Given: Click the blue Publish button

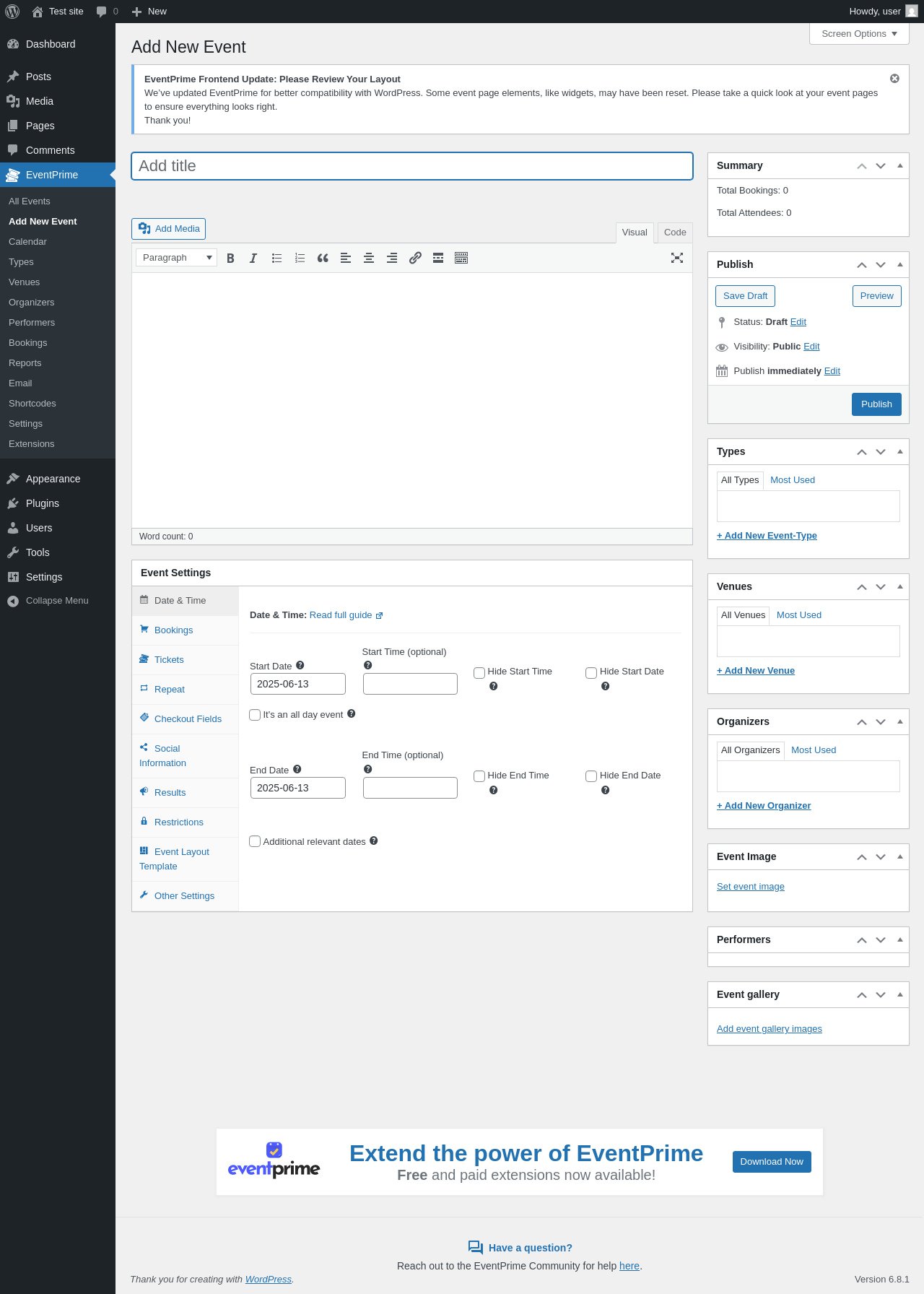Looking at the screenshot, I should click(876, 404).
